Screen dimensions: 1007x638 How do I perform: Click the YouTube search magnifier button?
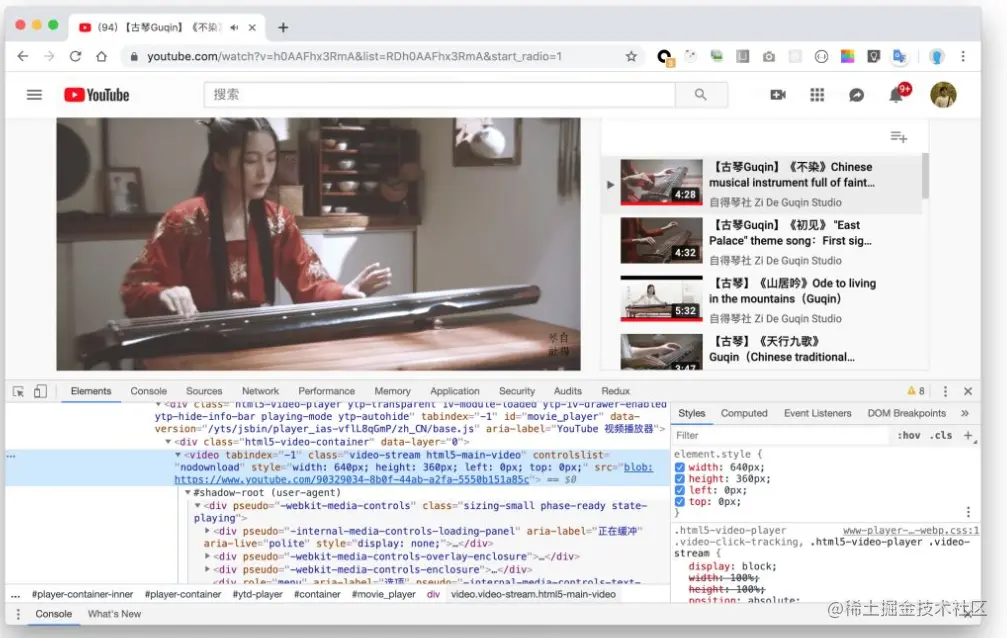[x=701, y=95]
